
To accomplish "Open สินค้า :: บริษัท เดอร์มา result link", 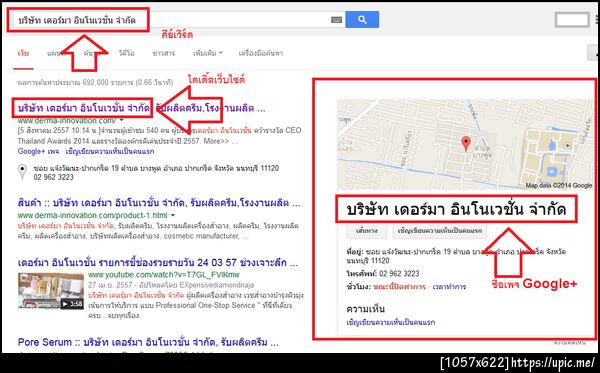I will (x=159, y=203).
